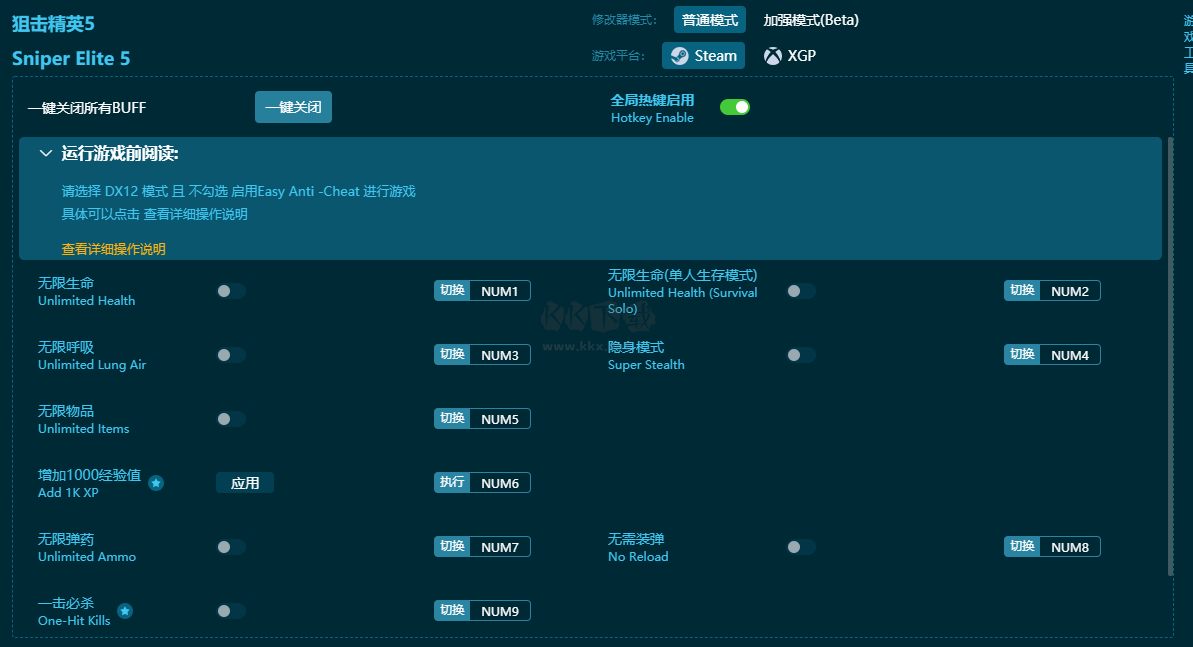
Task: Enable the Unlimited Items toggle
Action: coord(231,419)
